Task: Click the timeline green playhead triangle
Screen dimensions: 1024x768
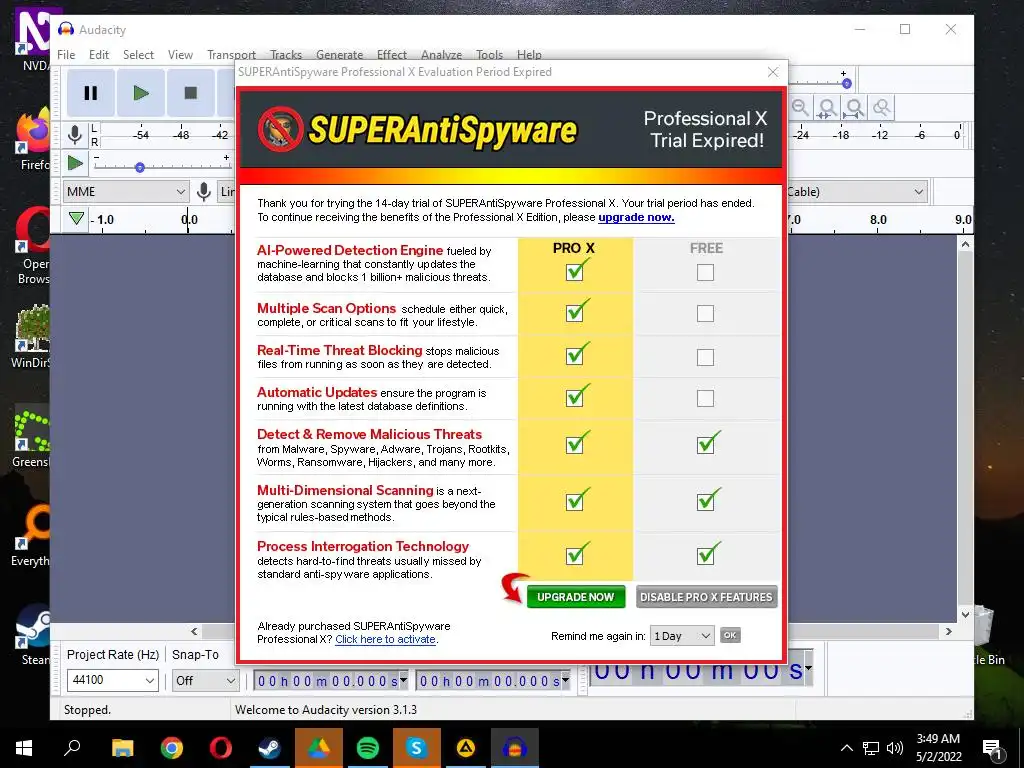Action: [76, 218]
